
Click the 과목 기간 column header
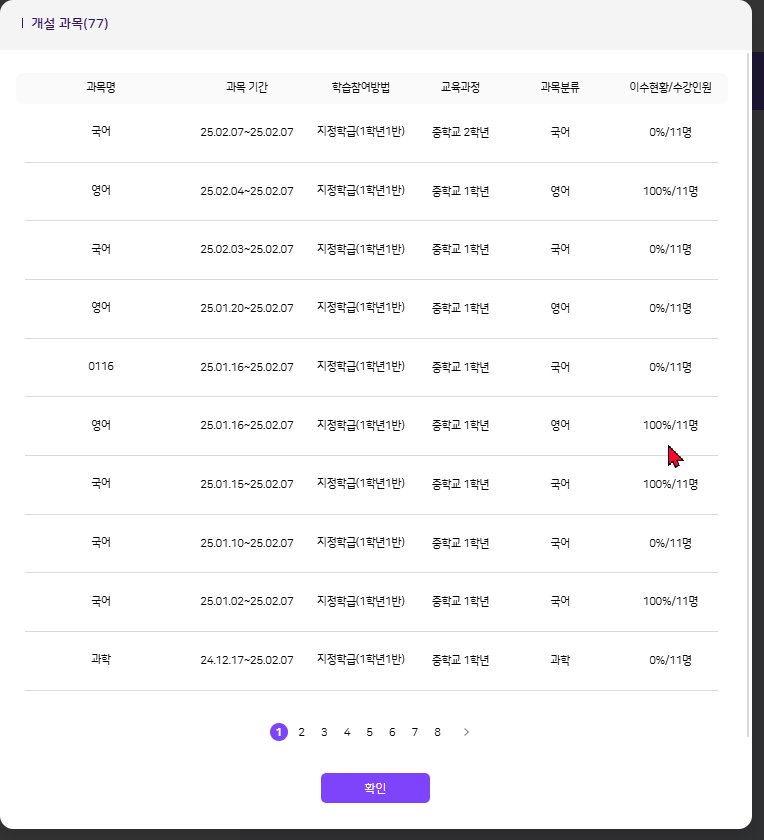click(246, 87)
